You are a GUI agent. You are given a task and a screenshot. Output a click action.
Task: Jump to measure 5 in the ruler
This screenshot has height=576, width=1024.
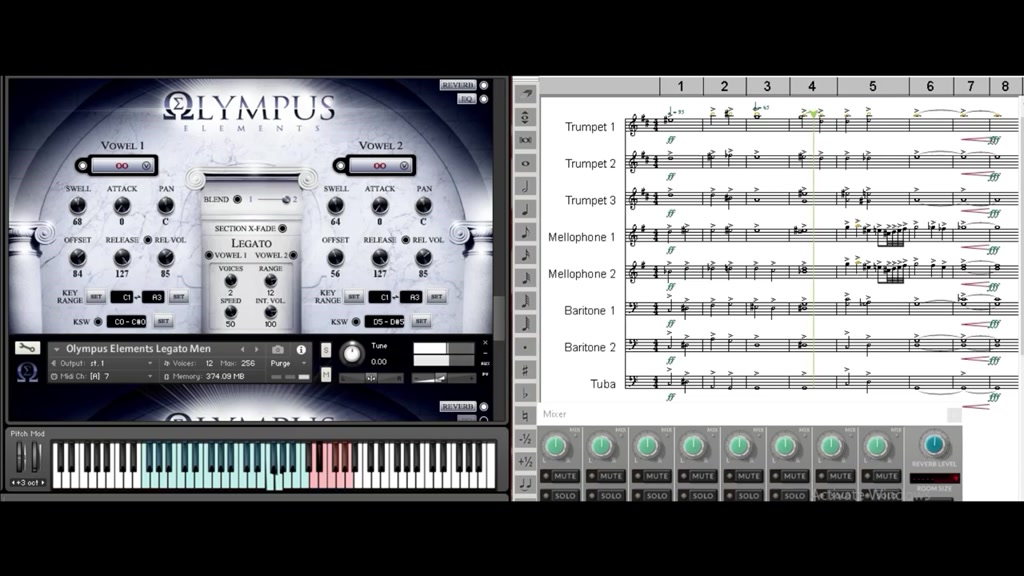[872, 86]
